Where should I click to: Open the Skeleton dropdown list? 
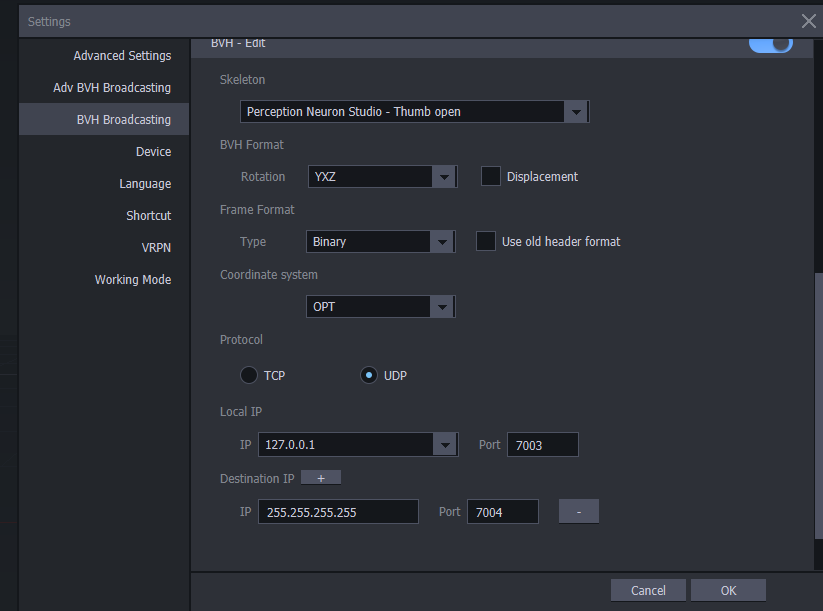click(415, 112)
